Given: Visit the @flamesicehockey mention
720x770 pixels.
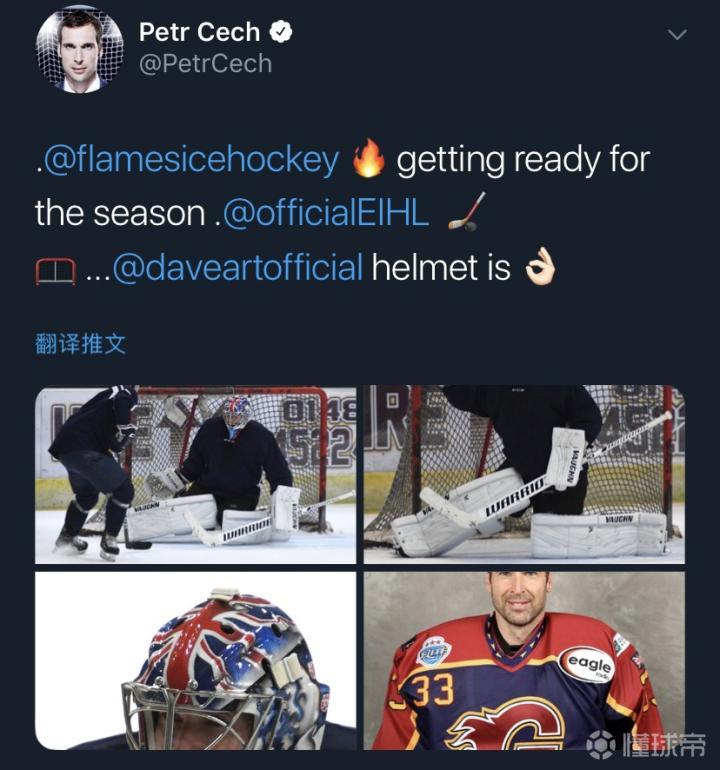Looking at the screenshot, I should click(x=191, y=160).
